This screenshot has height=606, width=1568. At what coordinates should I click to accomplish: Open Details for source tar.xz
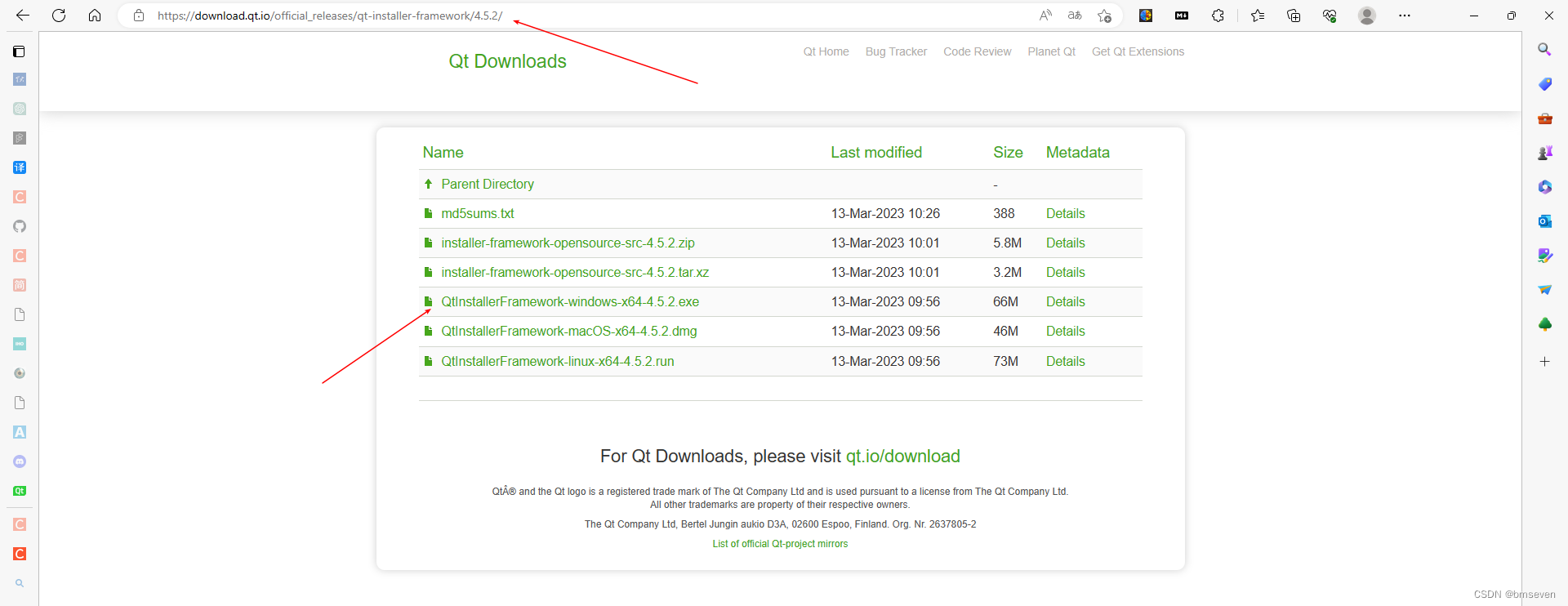coord(1066,273)
